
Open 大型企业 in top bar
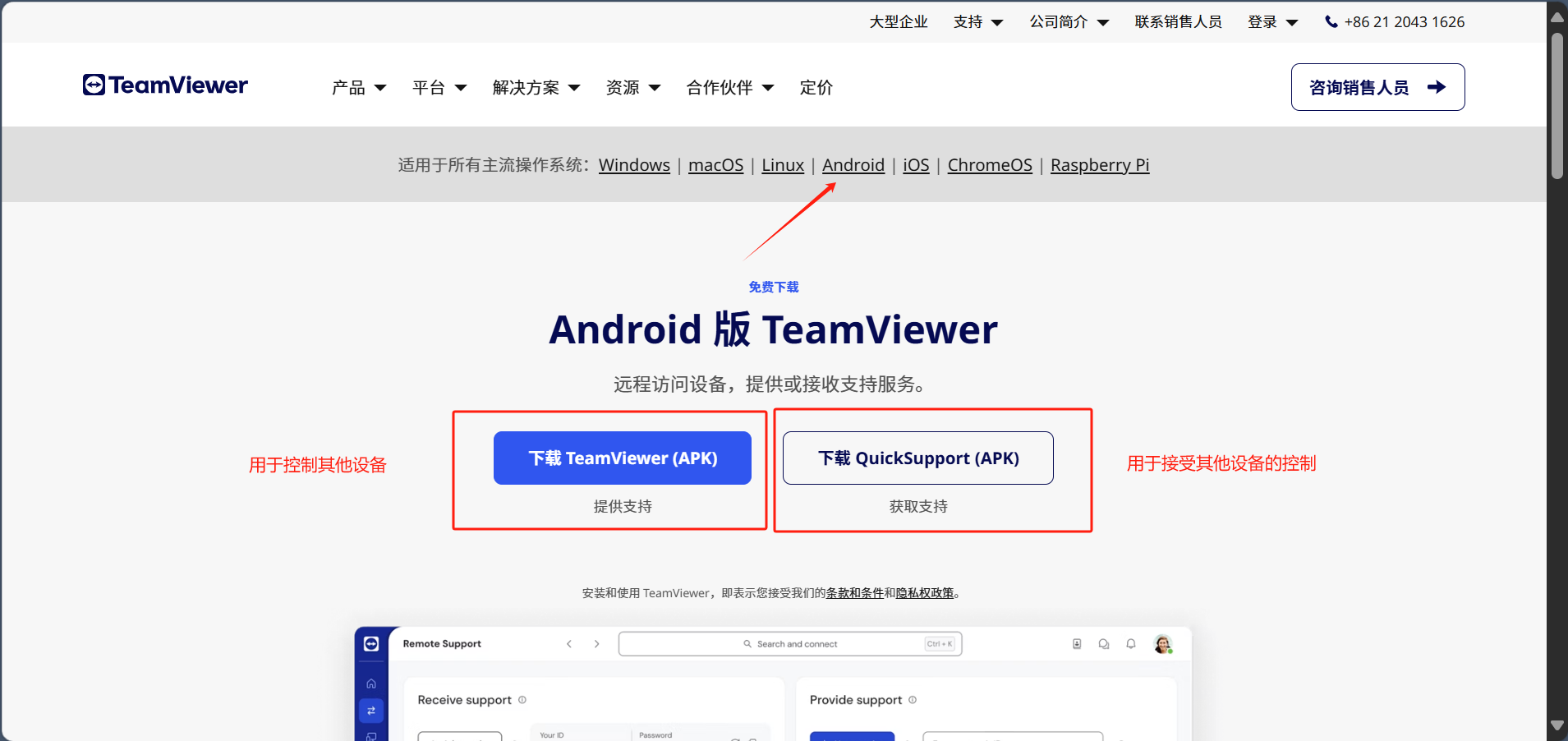899,22
